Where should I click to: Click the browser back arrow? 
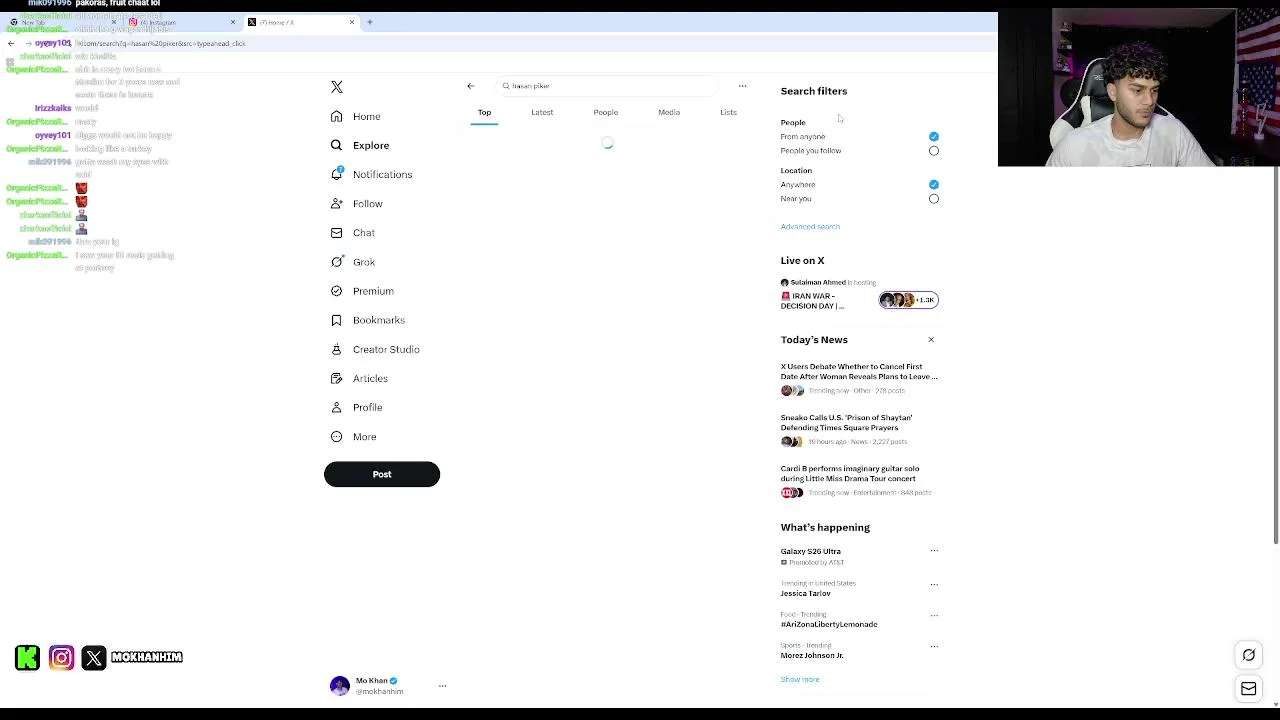[11, 43]
